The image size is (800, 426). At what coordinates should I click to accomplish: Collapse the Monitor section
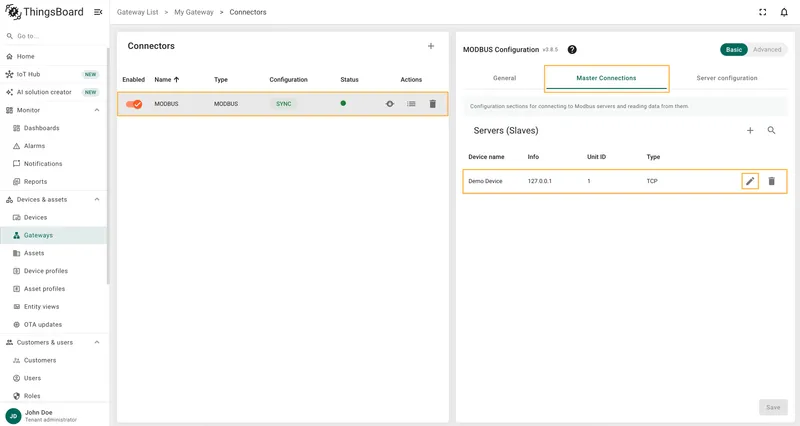click(97, 110)
